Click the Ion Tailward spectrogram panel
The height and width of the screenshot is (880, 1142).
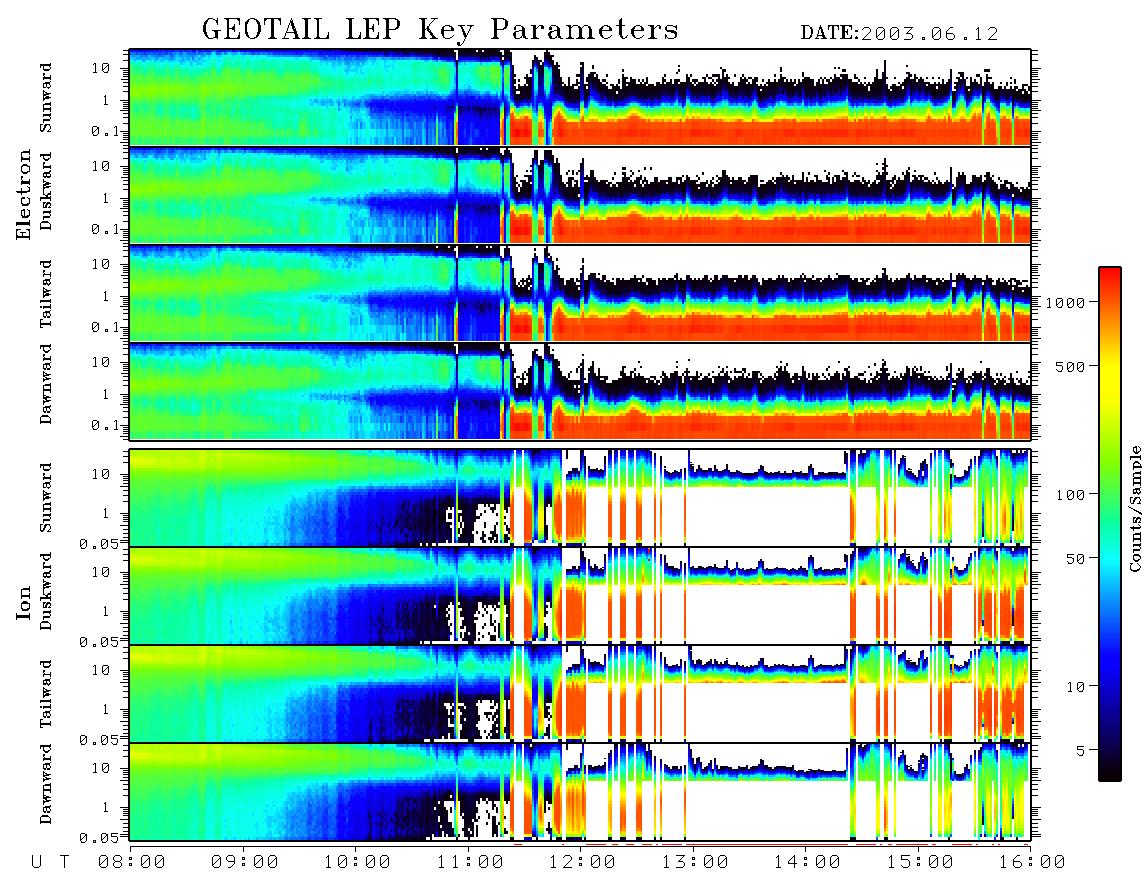coord(580,693)
